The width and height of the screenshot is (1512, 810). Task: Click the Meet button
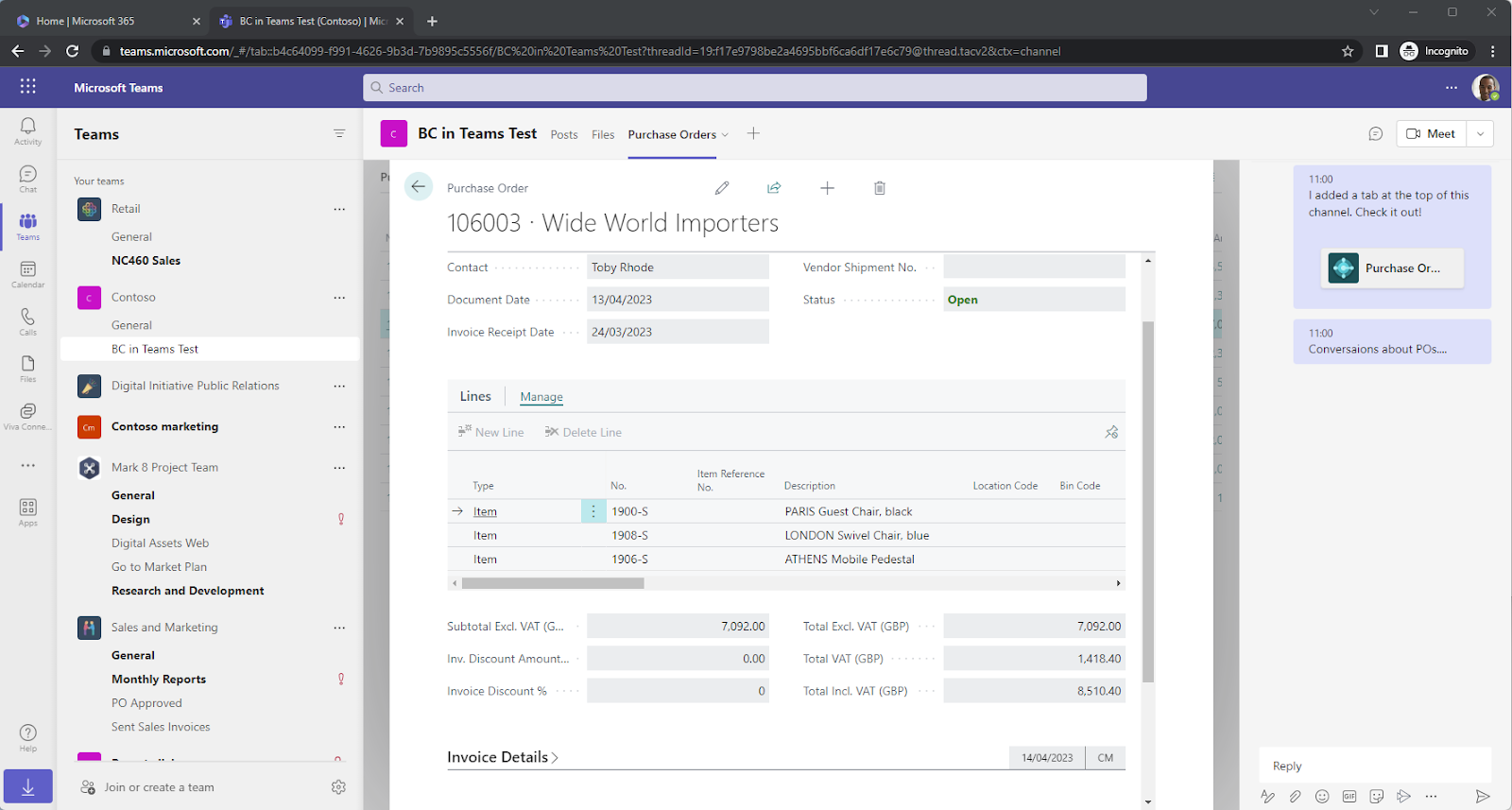1431,133
